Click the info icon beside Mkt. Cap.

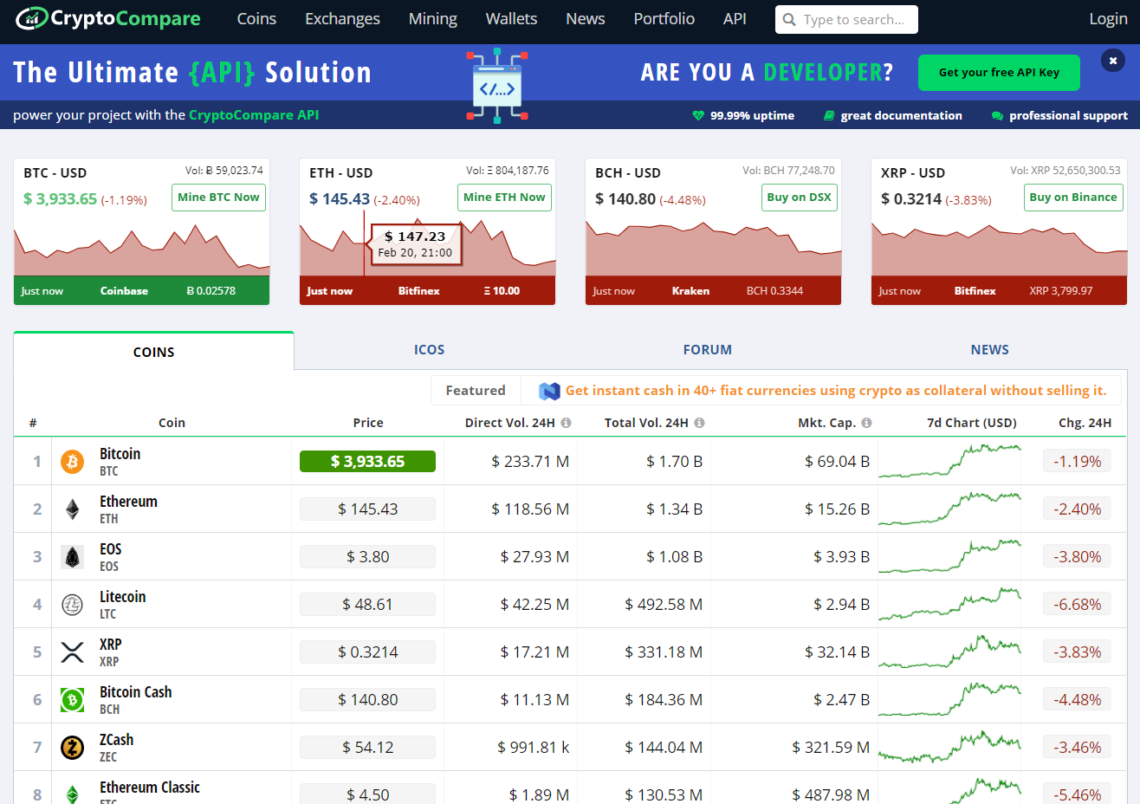click(866, 423)
